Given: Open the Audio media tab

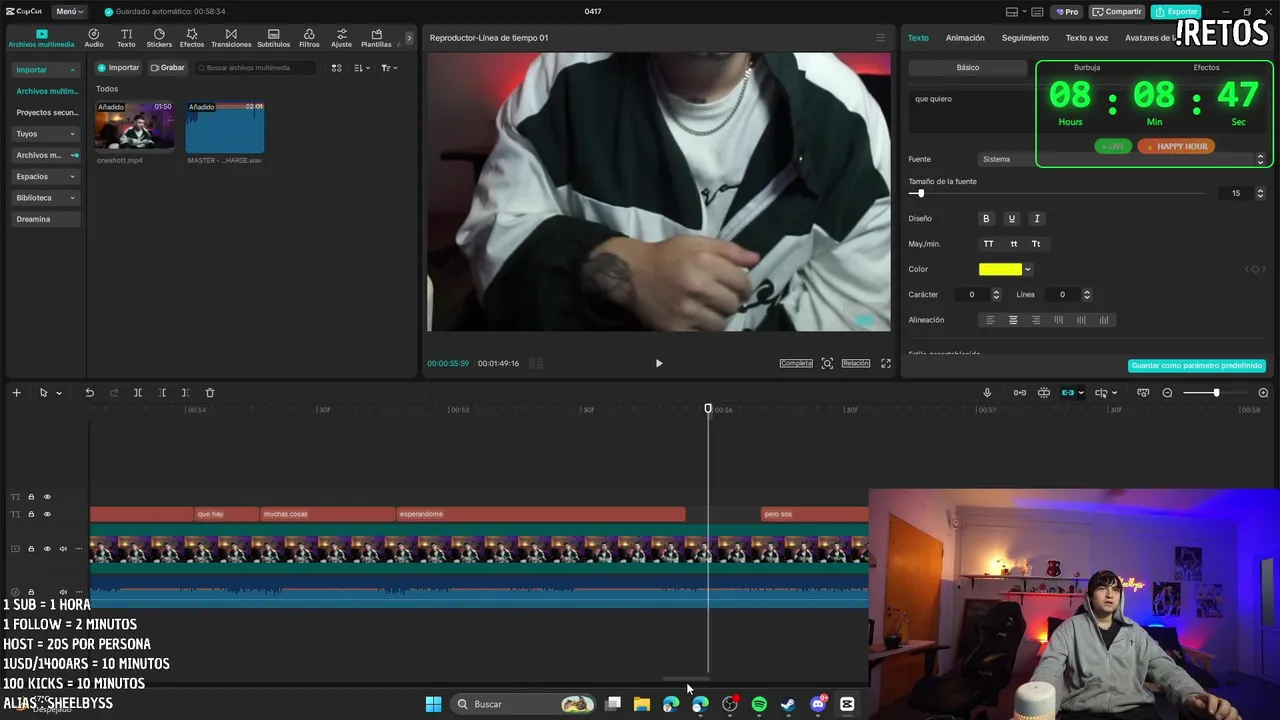Looking at the screenshot, I should tap(94, 38).
